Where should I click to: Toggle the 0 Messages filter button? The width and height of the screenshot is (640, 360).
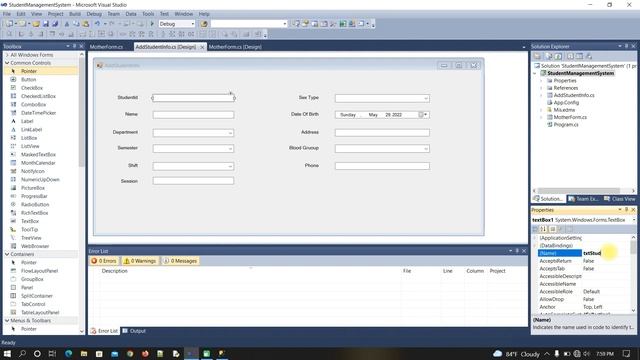(x=180, y=261)
